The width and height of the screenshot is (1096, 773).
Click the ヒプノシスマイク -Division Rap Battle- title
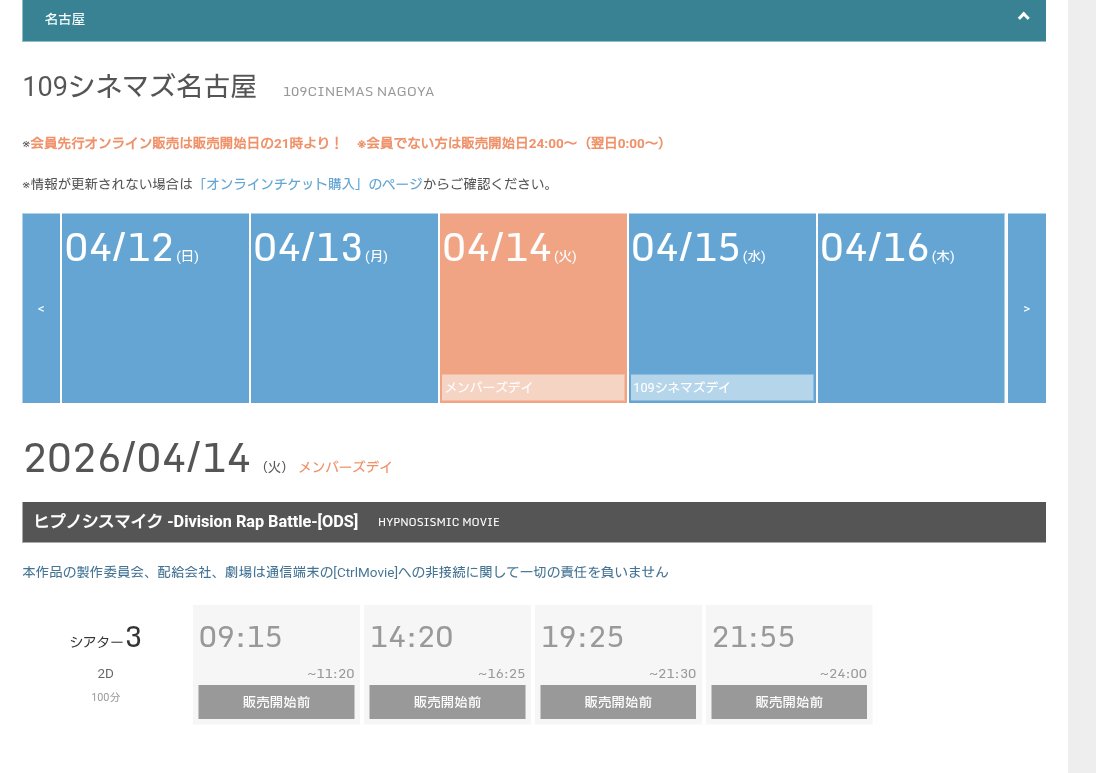pos(196,521)
